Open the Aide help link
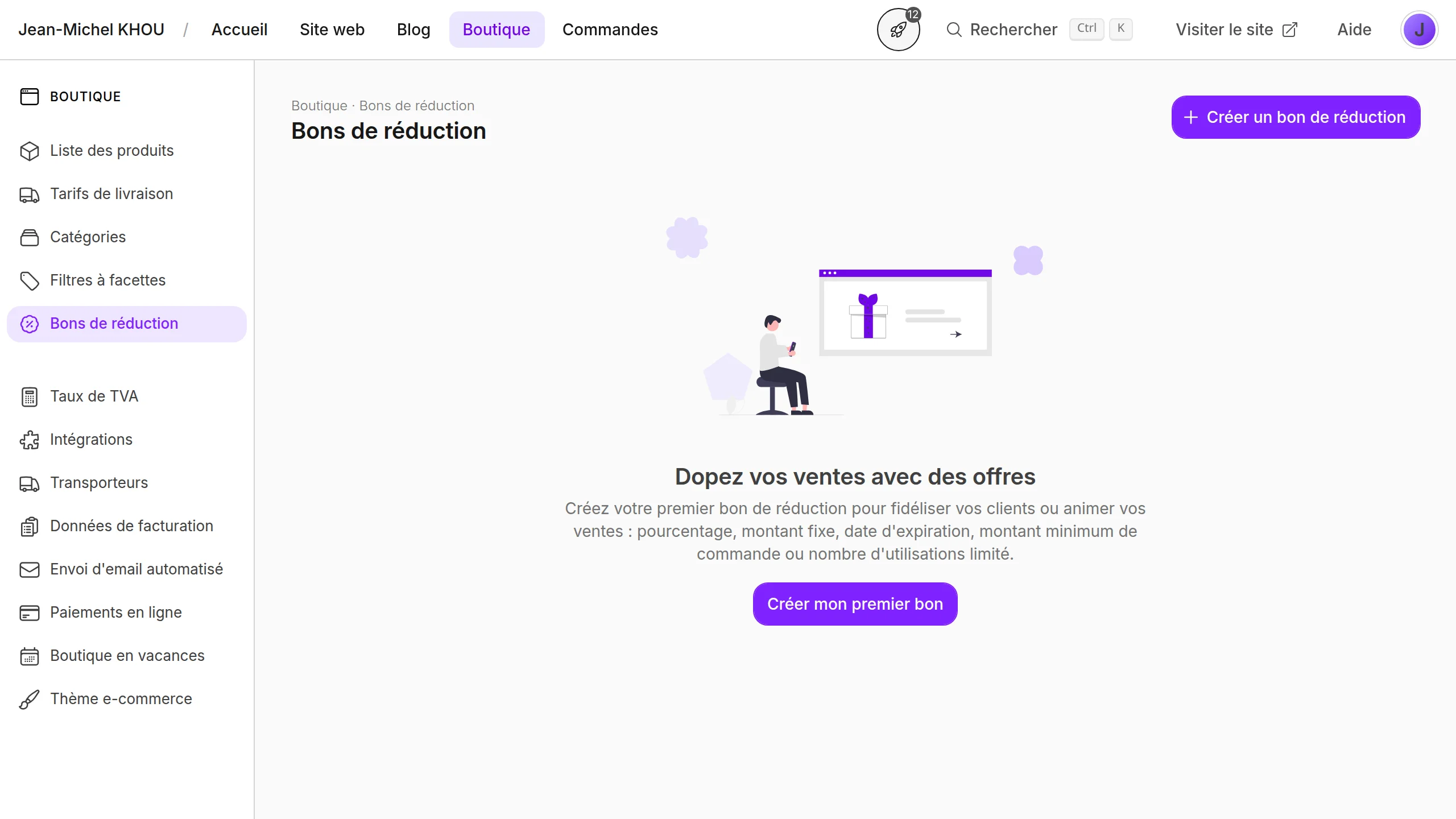 tap(1354, 30)
